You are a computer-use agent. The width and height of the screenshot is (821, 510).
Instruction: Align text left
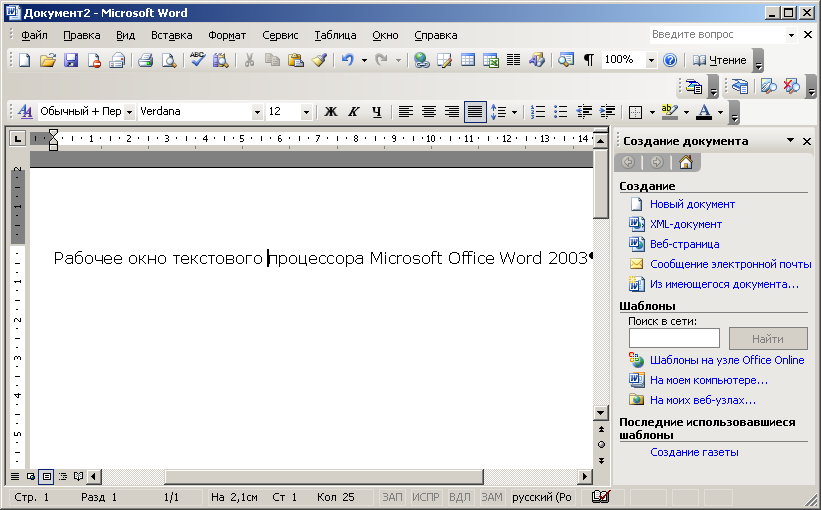[406, 112]
